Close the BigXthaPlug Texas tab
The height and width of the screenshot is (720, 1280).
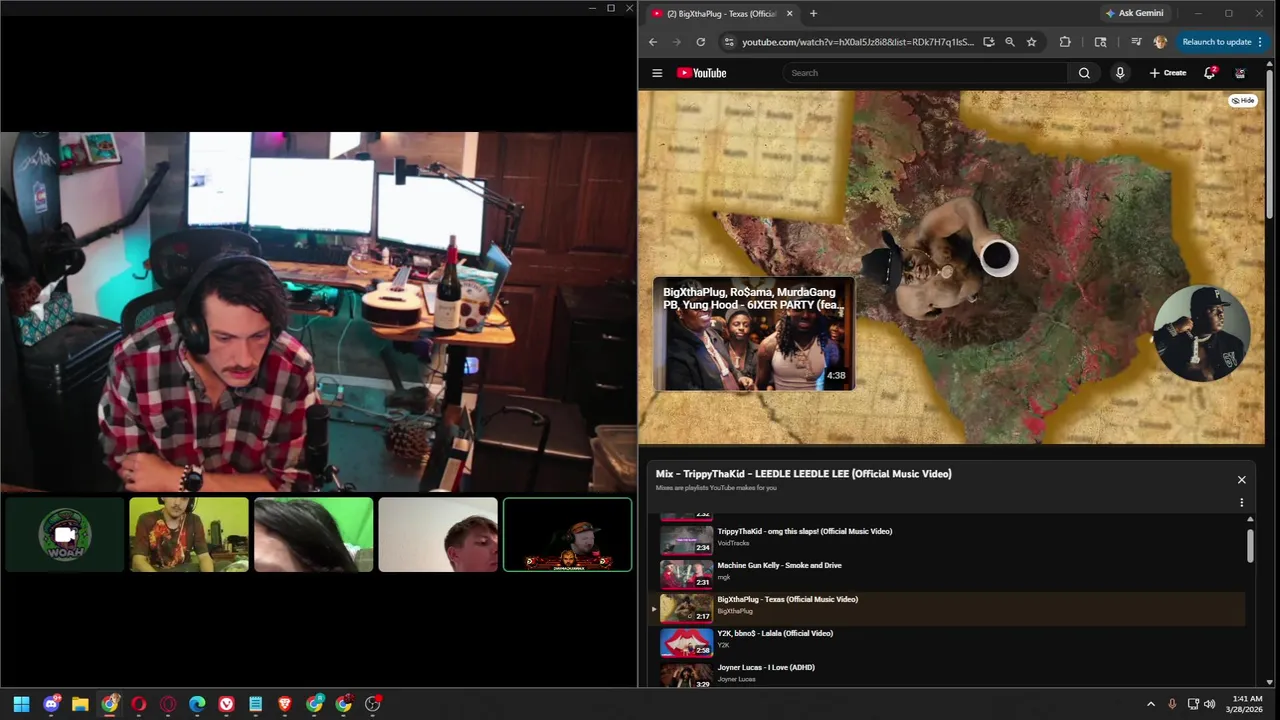point(790,13)
